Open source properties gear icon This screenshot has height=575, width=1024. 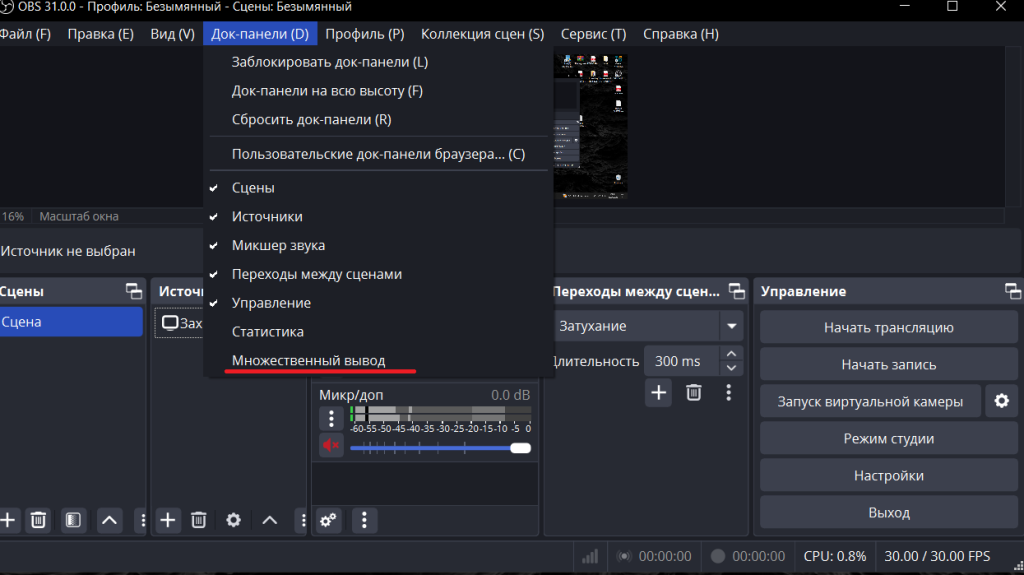click(233, 520)
